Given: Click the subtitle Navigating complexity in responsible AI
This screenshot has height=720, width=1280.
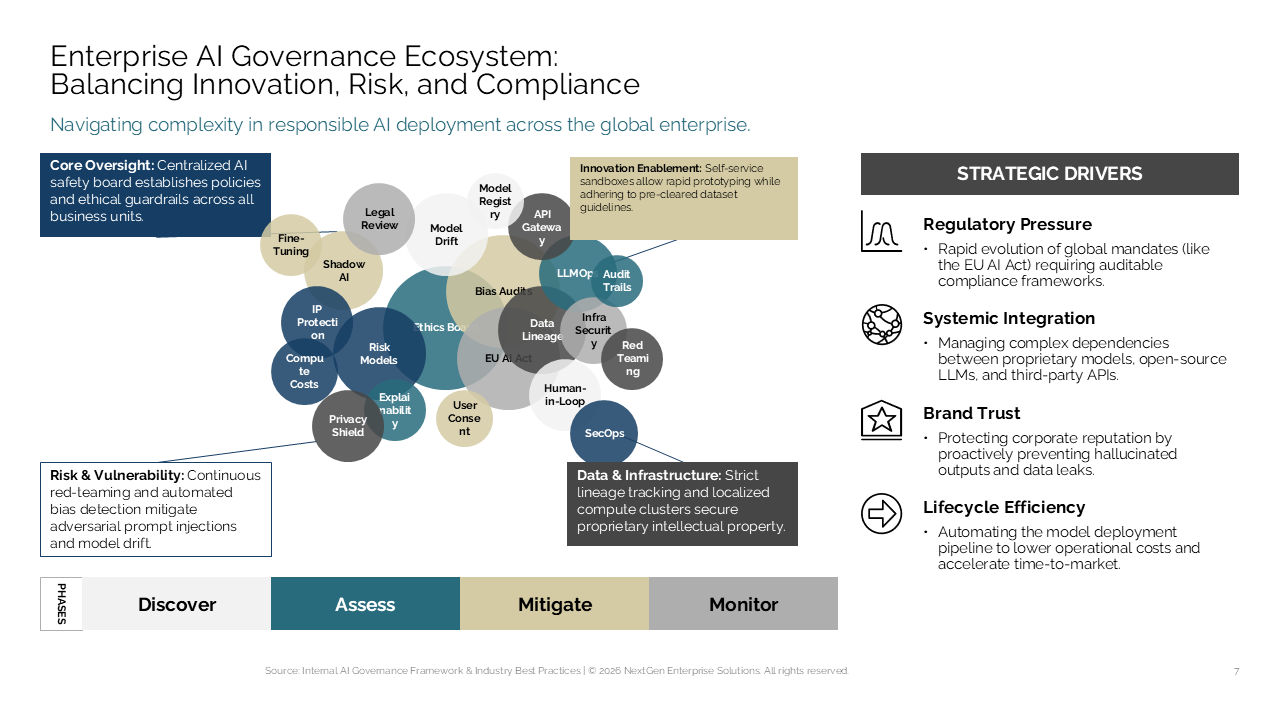Looking at the screenshot, I should 400,125.
